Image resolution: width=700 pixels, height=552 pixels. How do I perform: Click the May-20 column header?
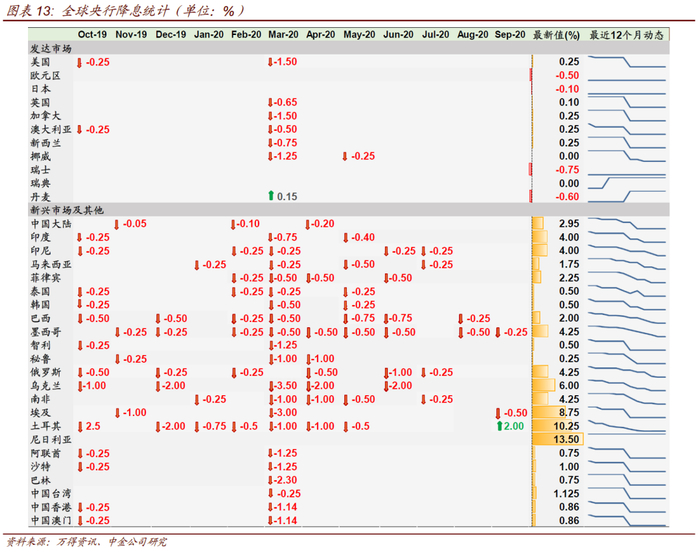click(359, 34)
